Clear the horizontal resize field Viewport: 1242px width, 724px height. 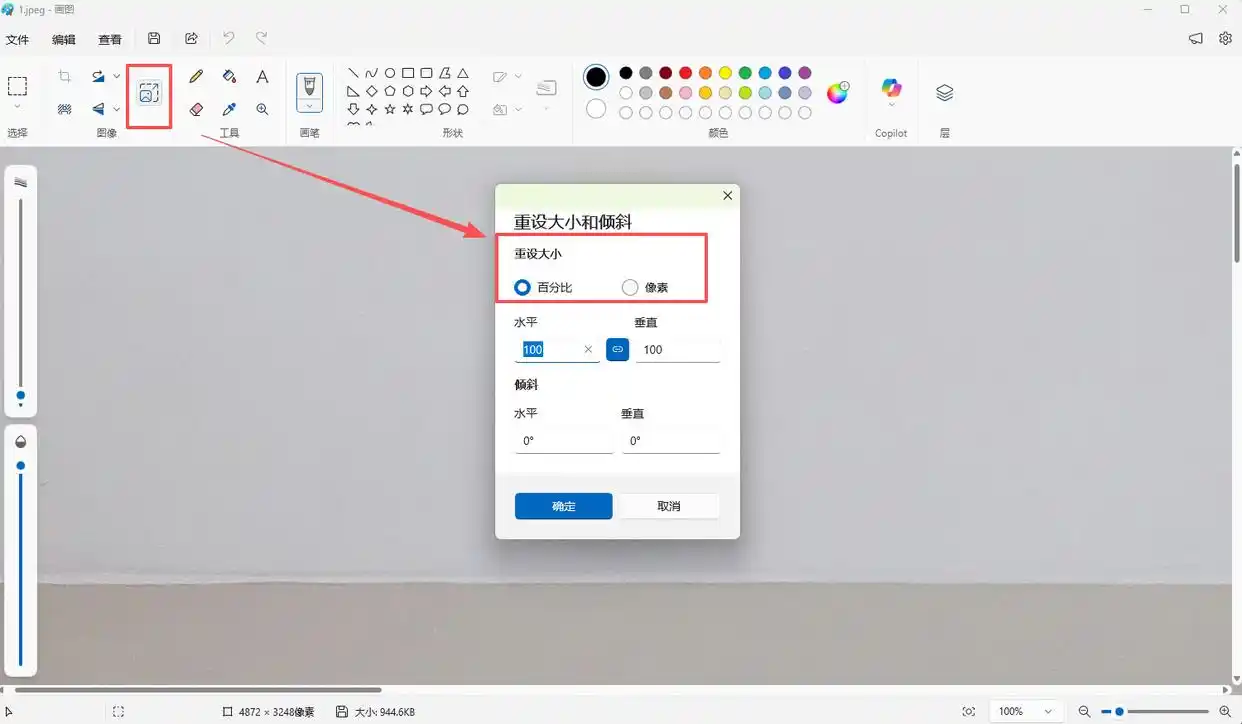coord(588,349)
